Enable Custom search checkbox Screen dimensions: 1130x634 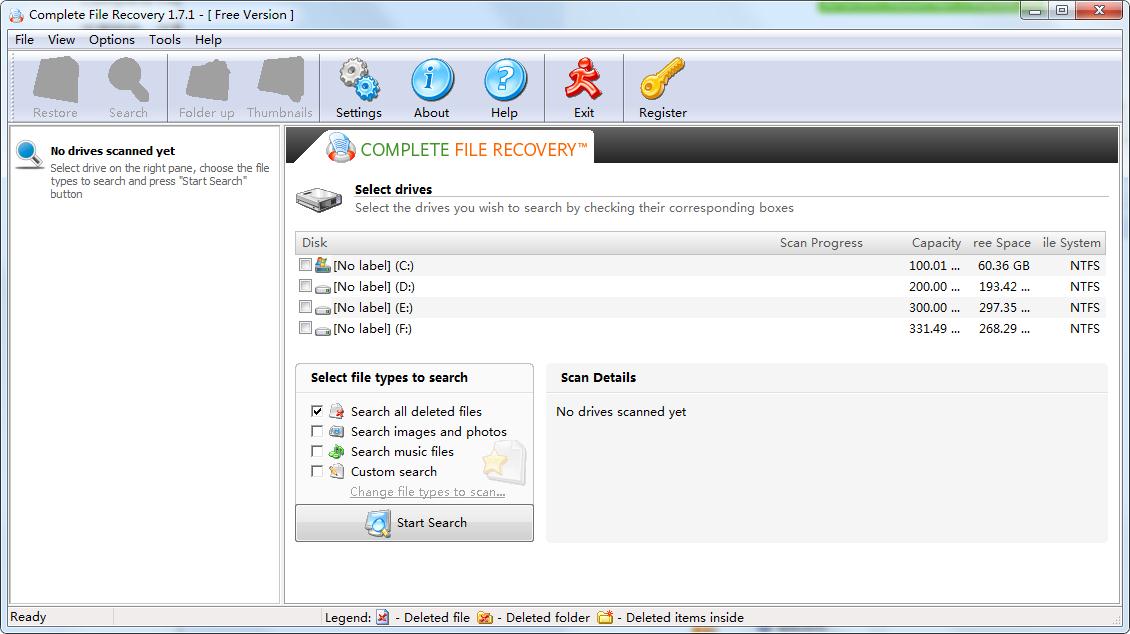point(316,471)
